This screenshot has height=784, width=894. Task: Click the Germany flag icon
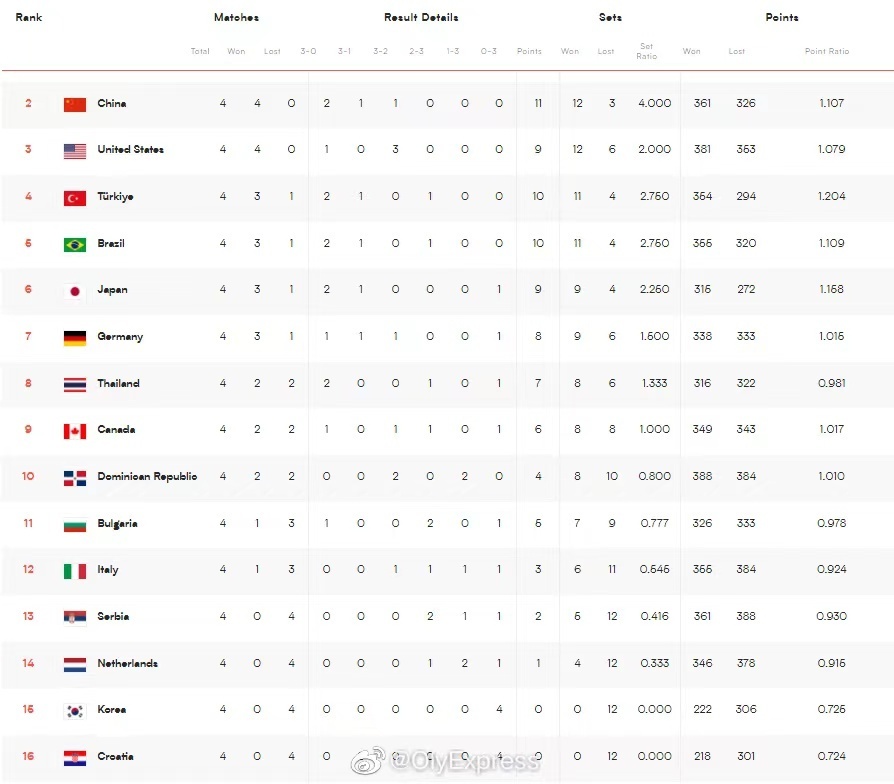tap(75, 338)
